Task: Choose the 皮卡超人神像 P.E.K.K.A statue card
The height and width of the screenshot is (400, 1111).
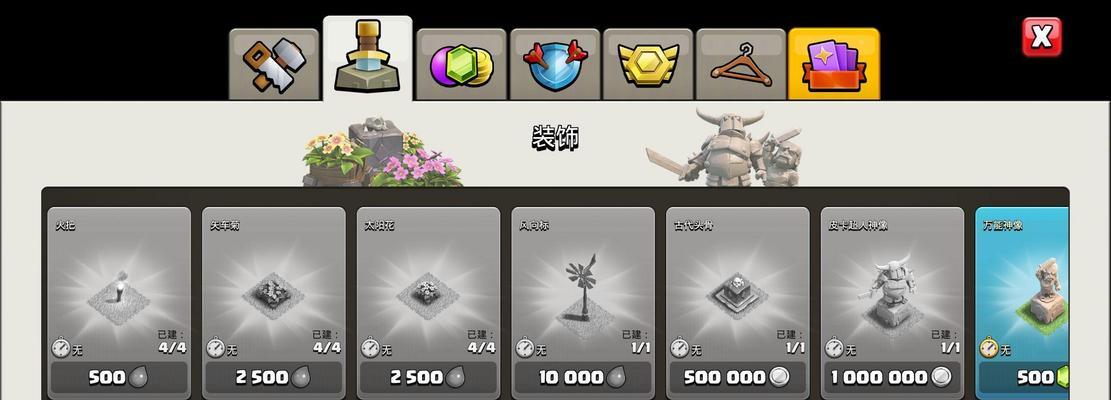Action: [892, 303]
